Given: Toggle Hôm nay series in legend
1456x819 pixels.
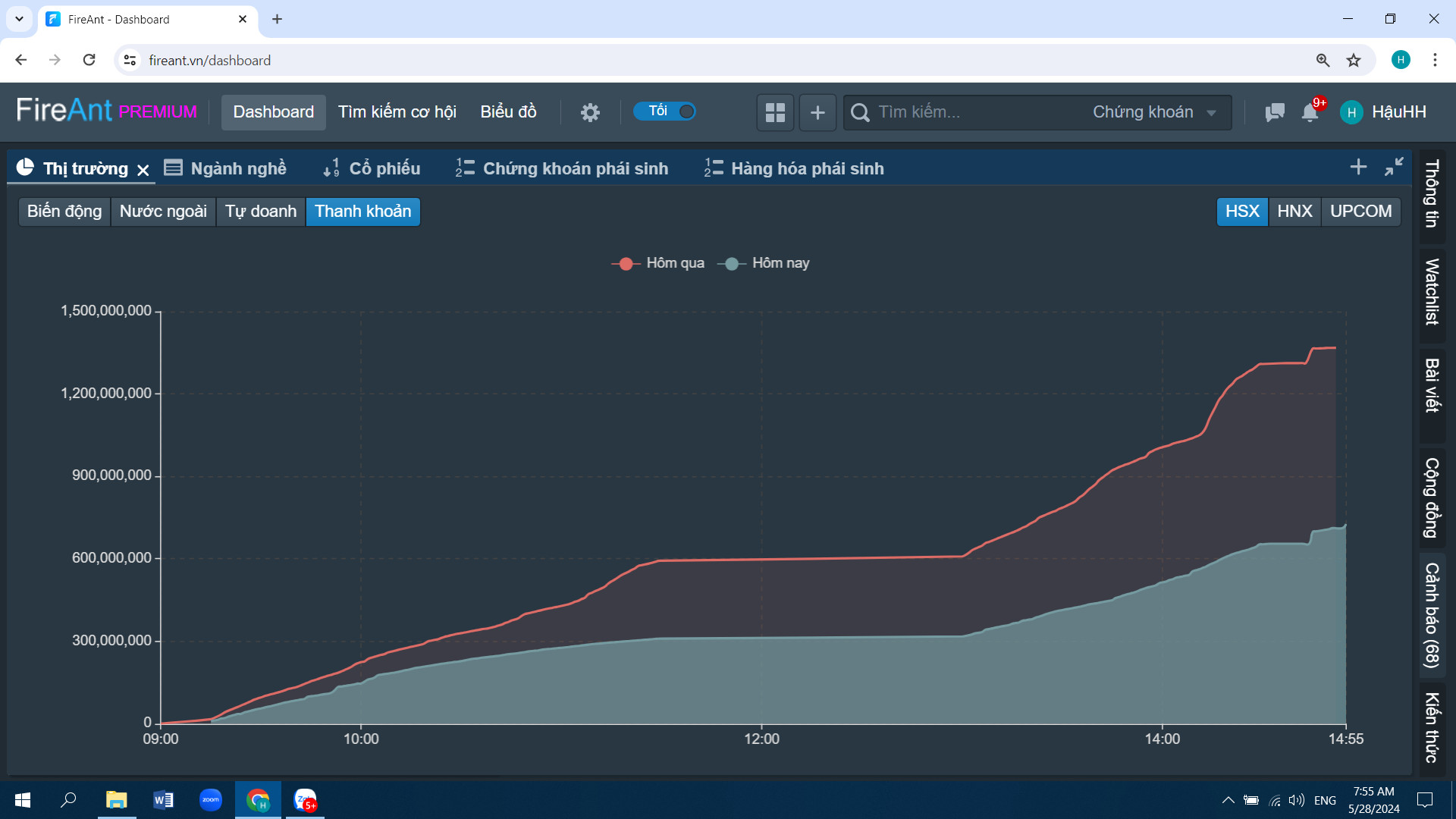Looking at the screenshot, I should click(764, 263).
